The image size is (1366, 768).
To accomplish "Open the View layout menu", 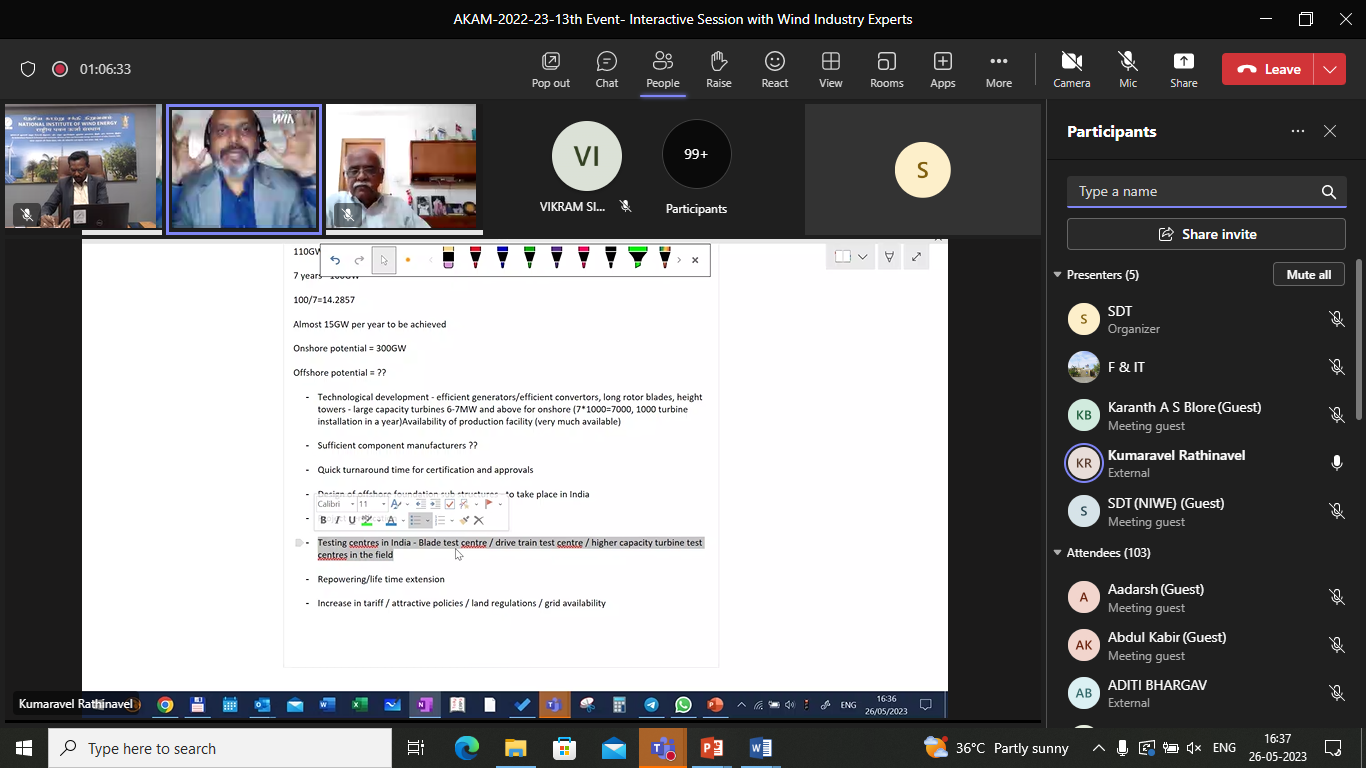I will [x=830, y=69].
